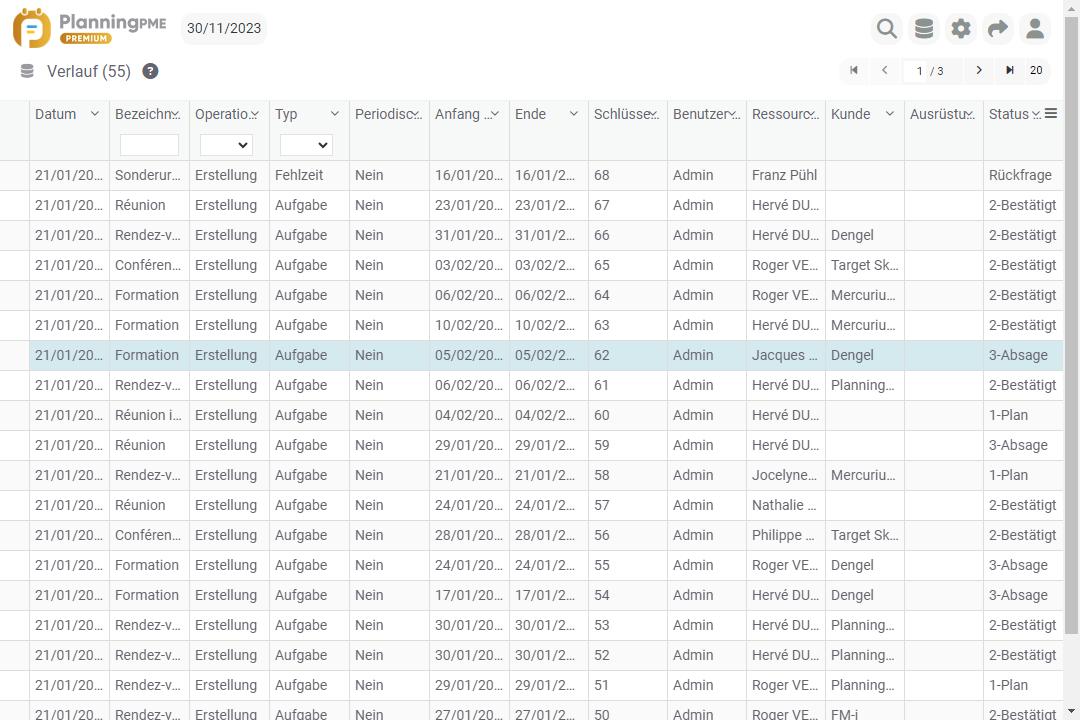
Task: Open the Typ filter dropdown
Action: point(306,145)
